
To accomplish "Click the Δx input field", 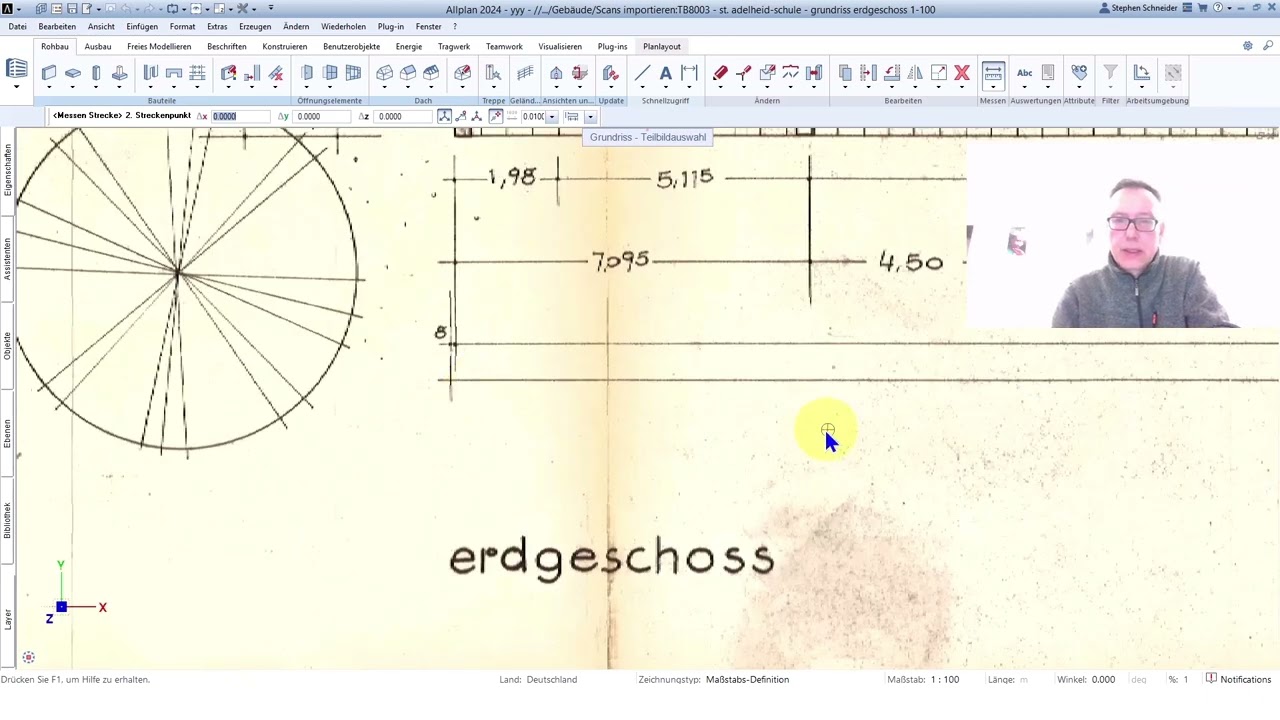I will point(240,116).
